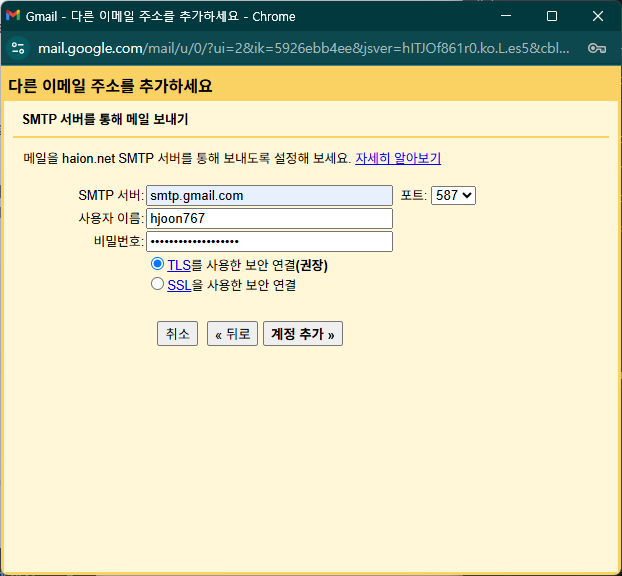Minimize the Chrome popup window
This screenshot has width=622, height=576.
[506, 16]
